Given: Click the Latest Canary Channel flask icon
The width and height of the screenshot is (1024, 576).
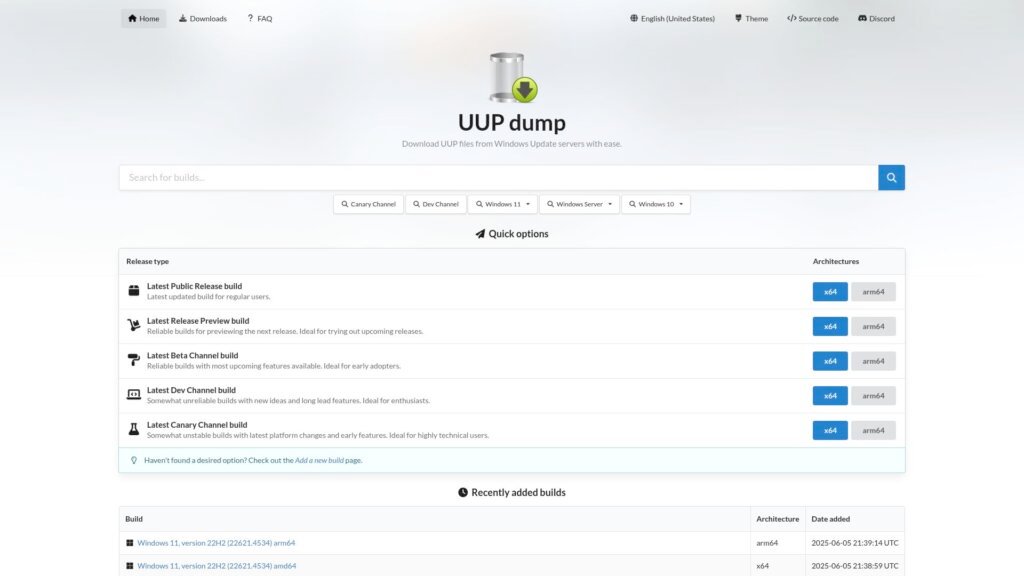Looking at the screenshot, I should pyautogui.click(x=134, y=429).
